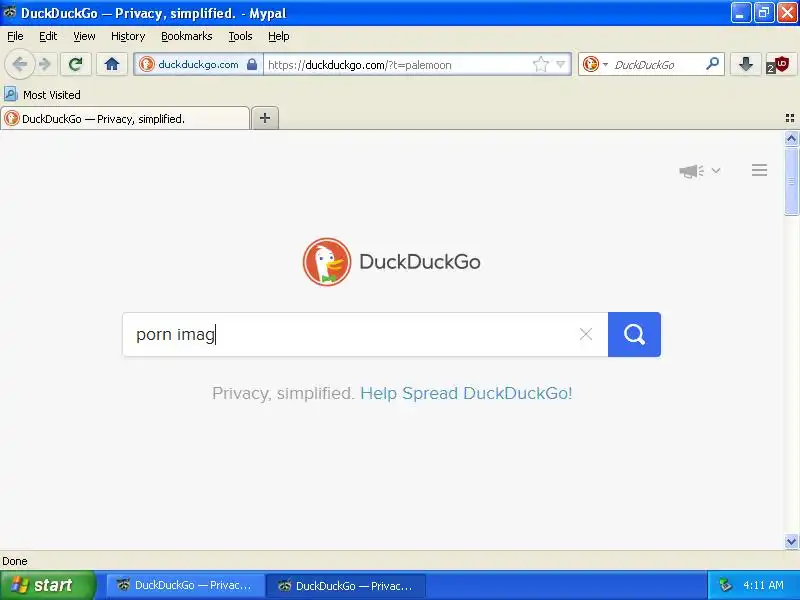Open a new tab with plus button
This screenshot has height=600, width=800.
(265, 118)
